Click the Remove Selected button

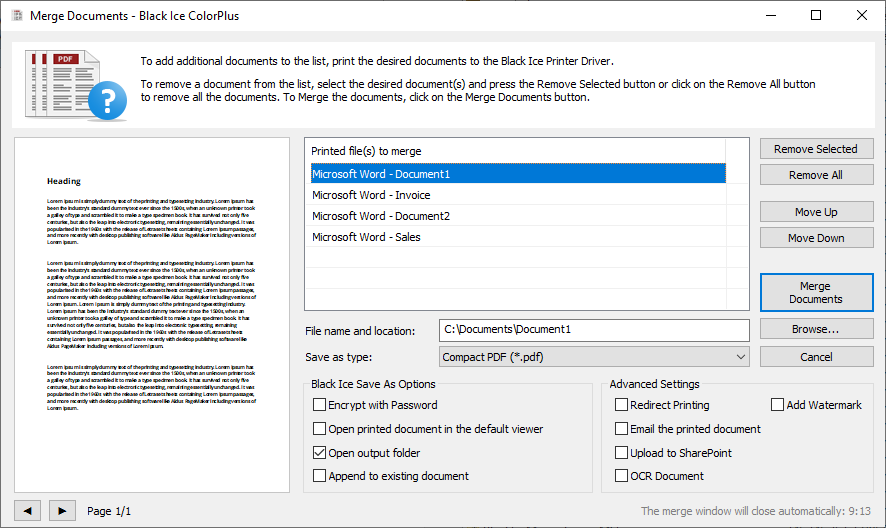click(815, 149)
